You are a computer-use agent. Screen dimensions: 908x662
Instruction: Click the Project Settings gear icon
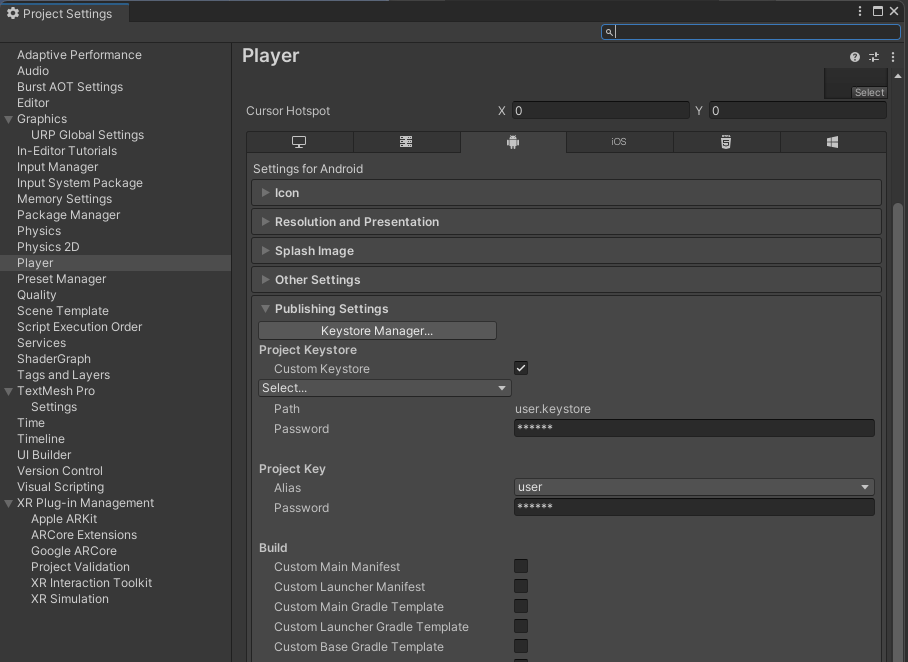click(13, 13)
